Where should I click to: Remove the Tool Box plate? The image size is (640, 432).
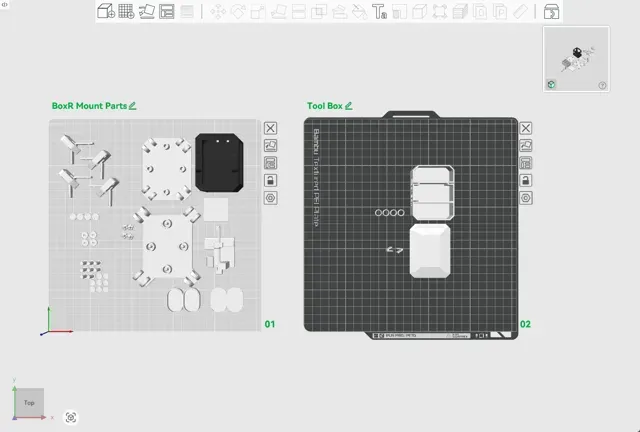coord(526,128)
